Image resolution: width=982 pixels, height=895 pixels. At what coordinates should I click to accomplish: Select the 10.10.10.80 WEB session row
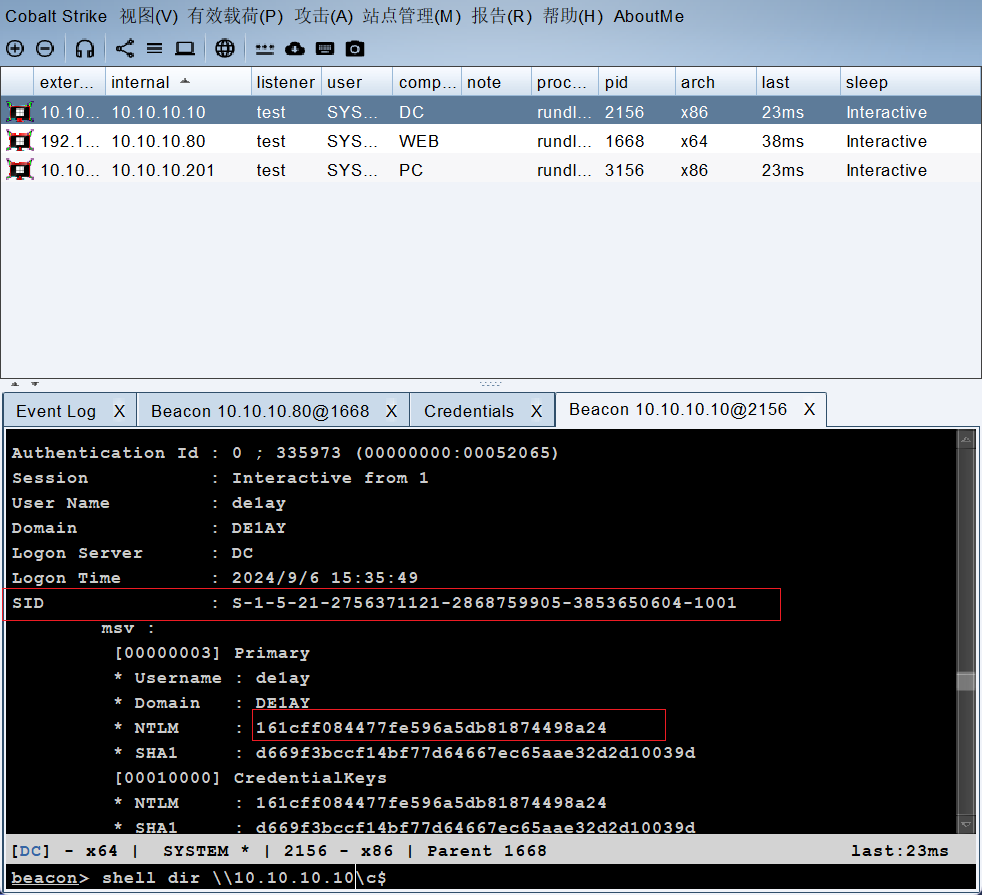pos(490,141)
